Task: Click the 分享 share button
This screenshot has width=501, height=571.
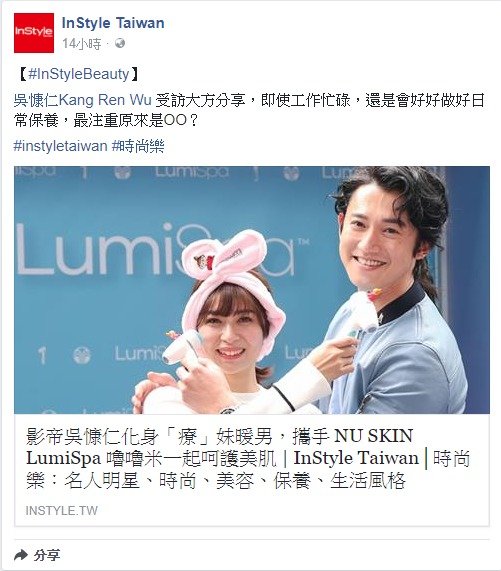Action: [x=37, y=555]
